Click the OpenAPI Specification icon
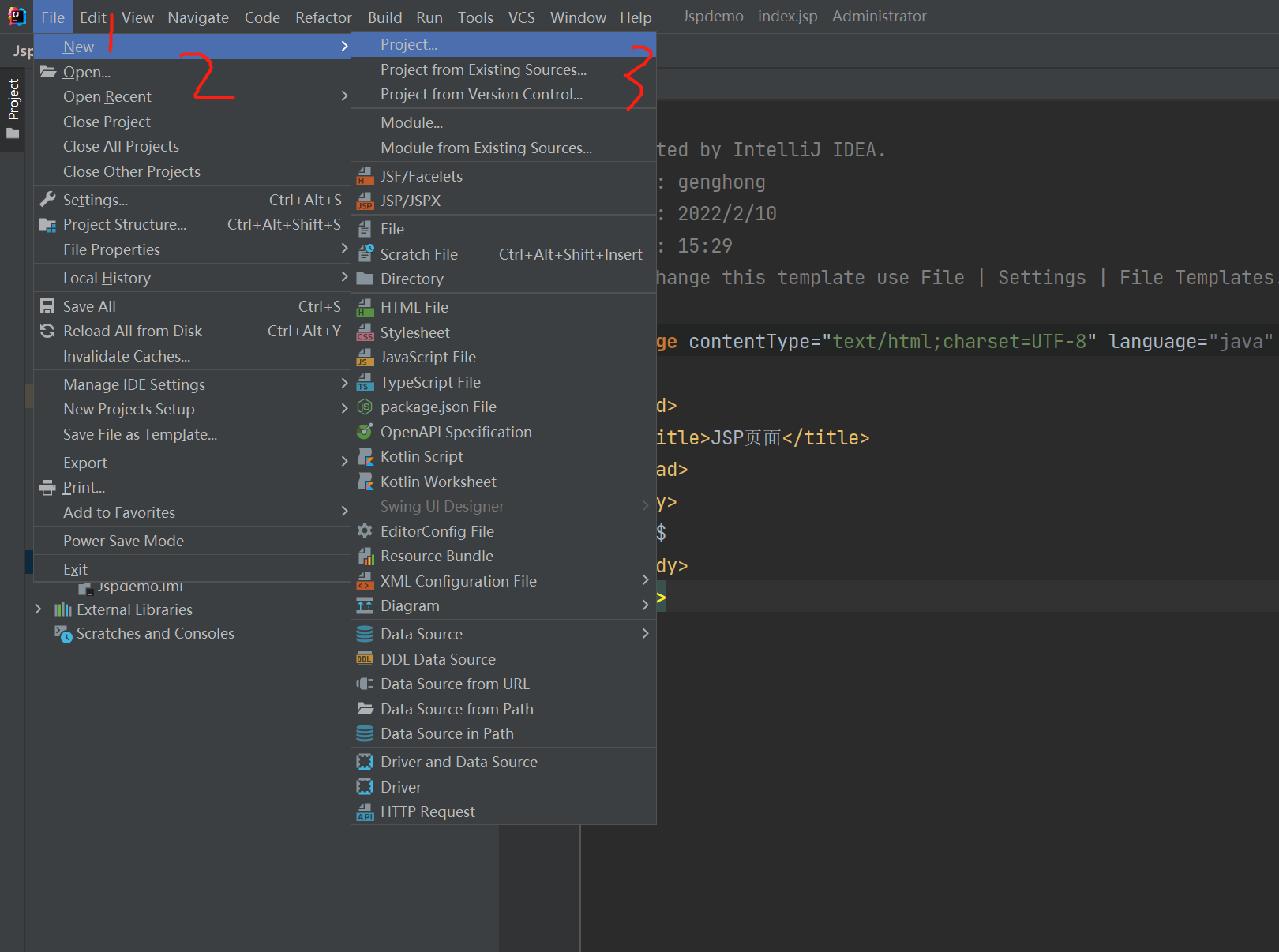 pyautogui.click(x=365, y=432)
